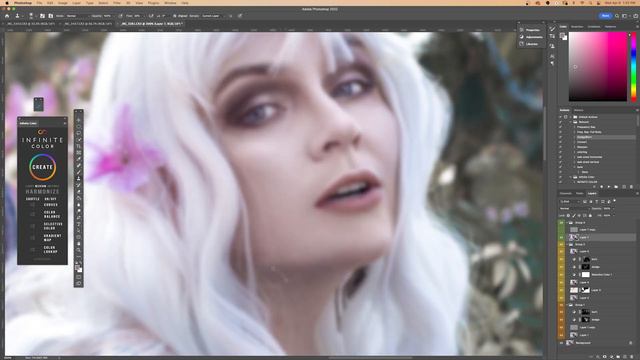Image resolution: width=640 pixels, height=360 pixels.
Task: Pick a color in the Color panel field
Action: point(598,67)
